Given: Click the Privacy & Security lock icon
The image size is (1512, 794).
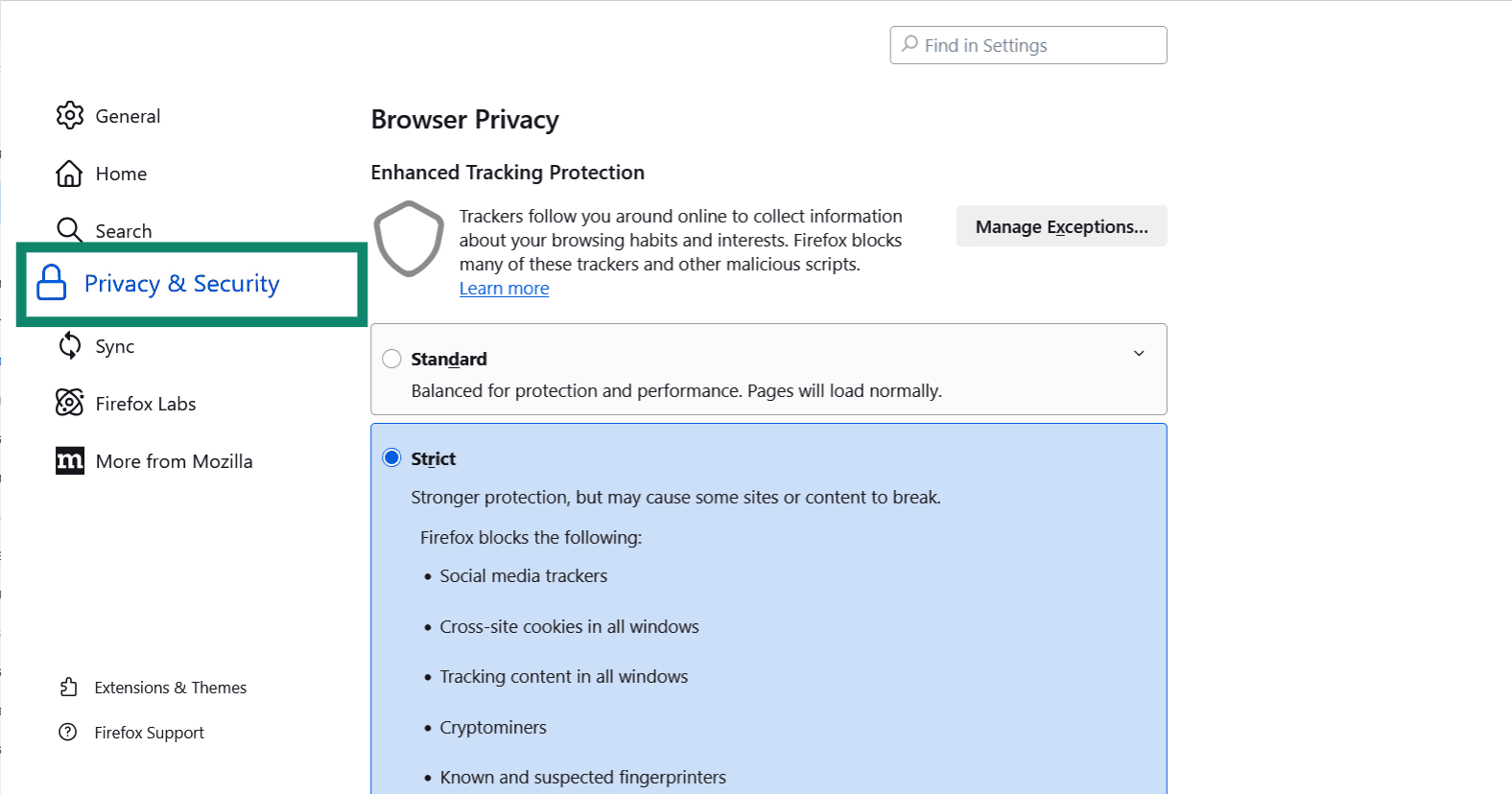Looking at the screenshot, I should click(x=50, y=283).
